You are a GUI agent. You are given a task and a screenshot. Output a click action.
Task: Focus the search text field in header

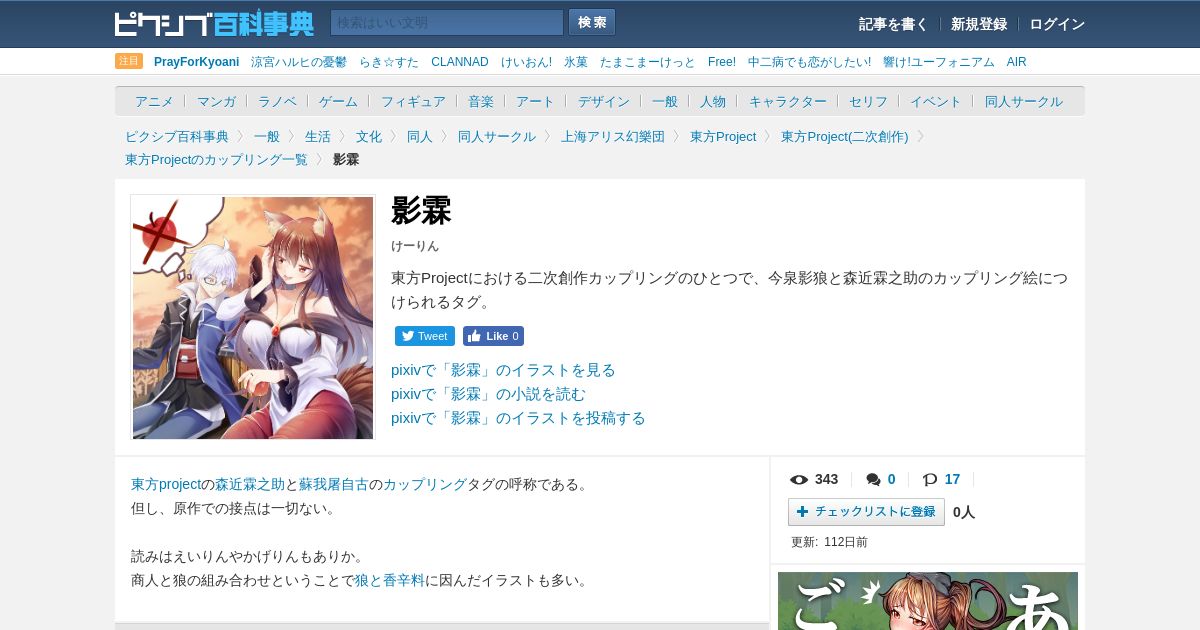447,22
